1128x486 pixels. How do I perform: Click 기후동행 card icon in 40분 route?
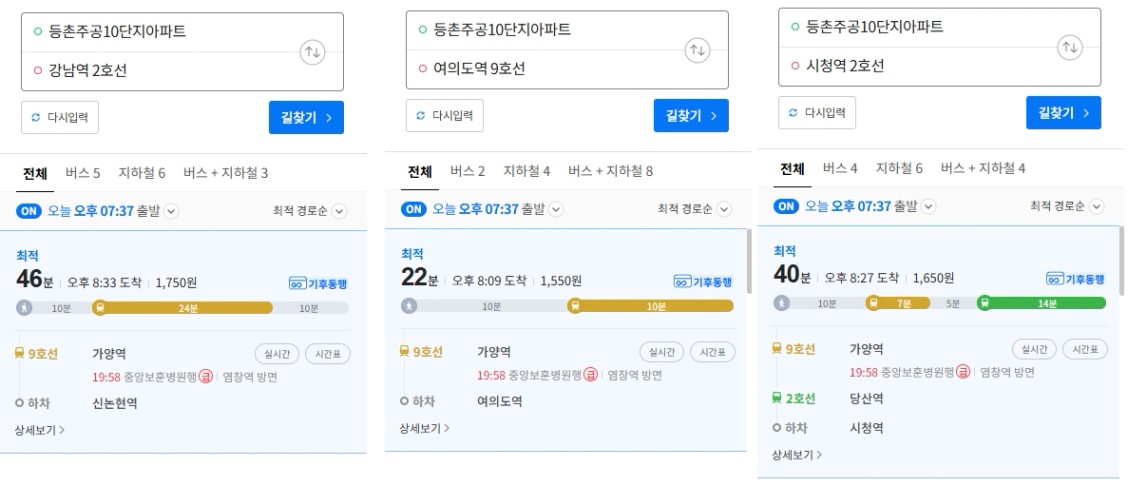(x=1054, y=279)
